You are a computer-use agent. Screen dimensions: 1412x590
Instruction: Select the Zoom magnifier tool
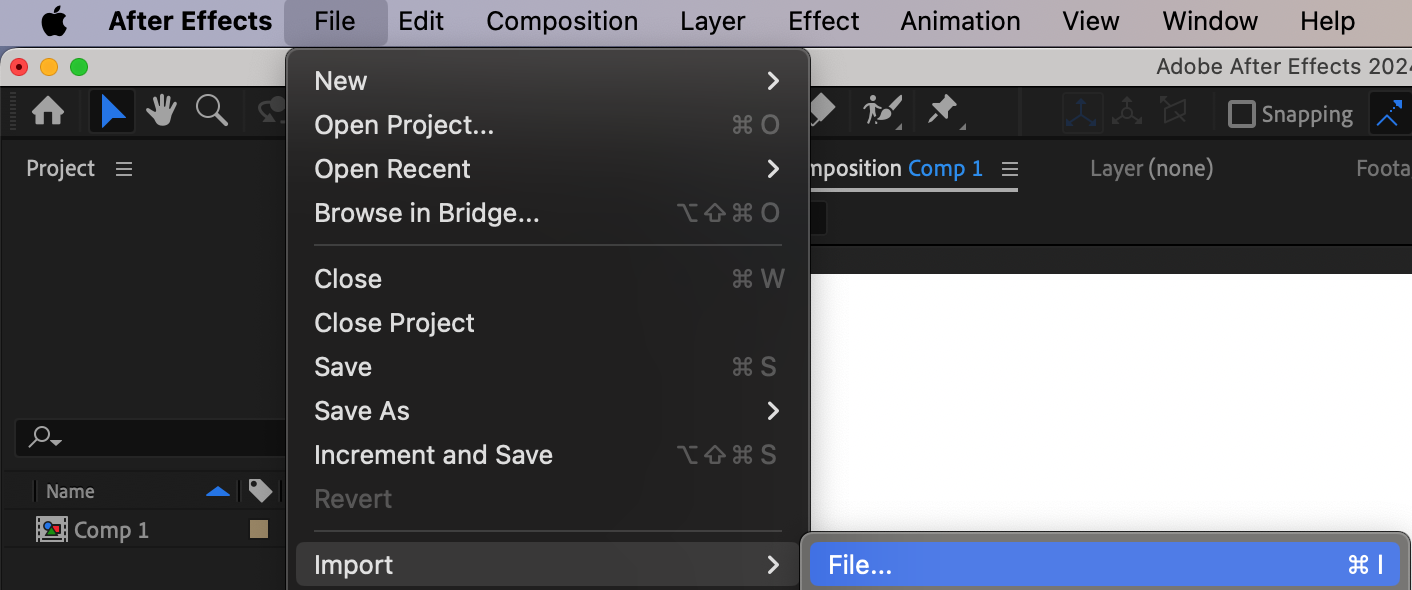[x=212, y=111]
